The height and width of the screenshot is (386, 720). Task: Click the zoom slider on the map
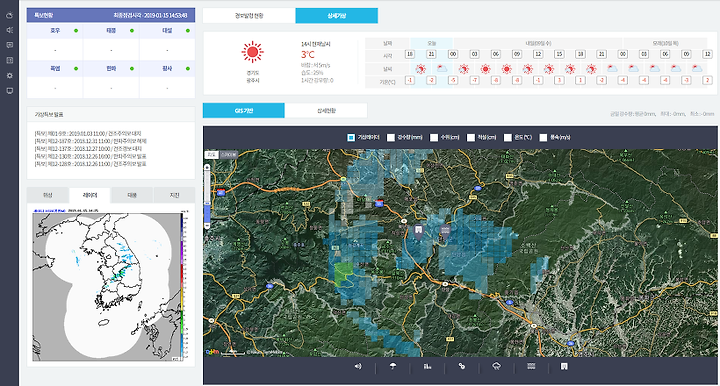pyautogui.click(x=207, y=196)
